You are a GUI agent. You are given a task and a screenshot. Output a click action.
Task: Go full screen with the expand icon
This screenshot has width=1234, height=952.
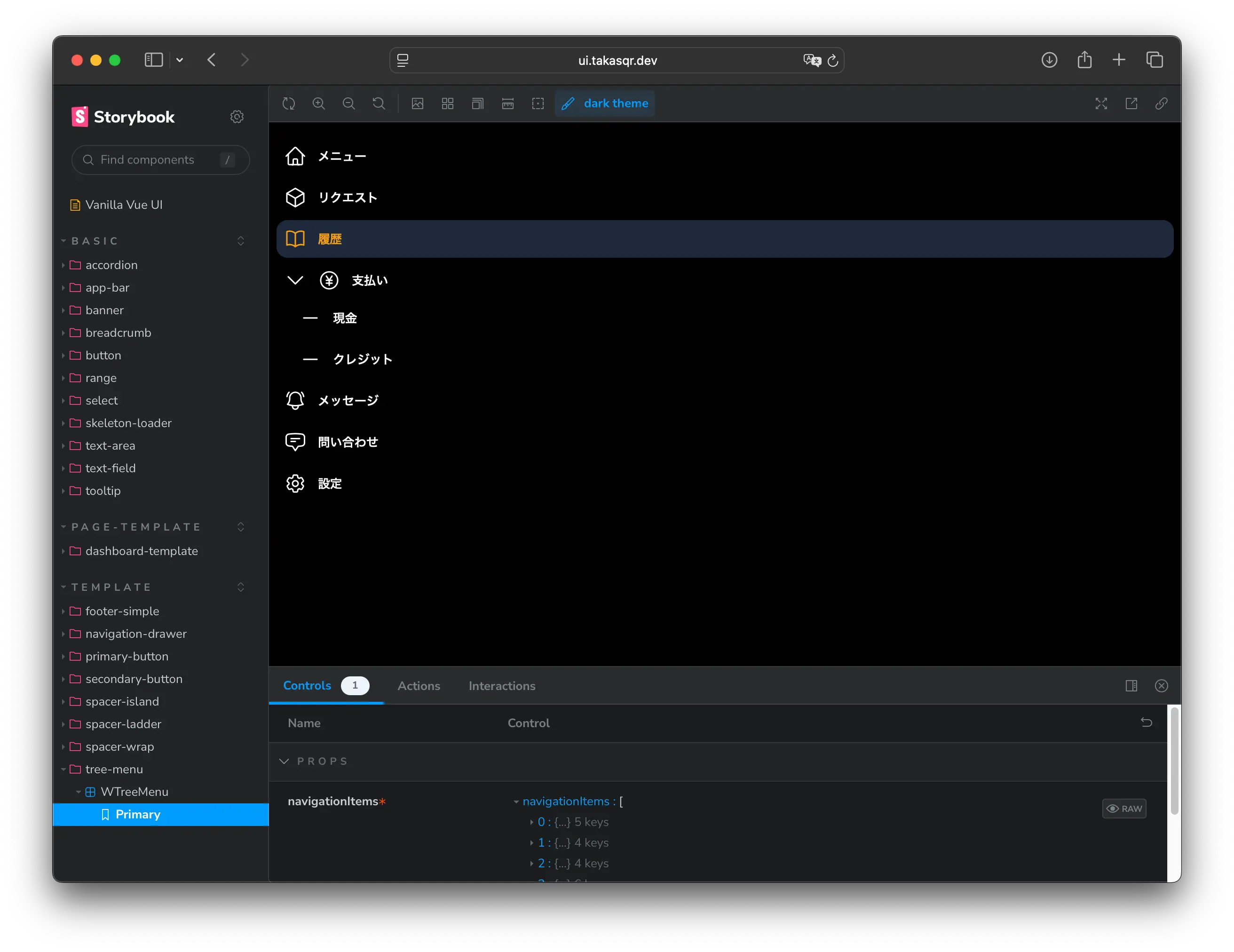(x=1101, y=103)
